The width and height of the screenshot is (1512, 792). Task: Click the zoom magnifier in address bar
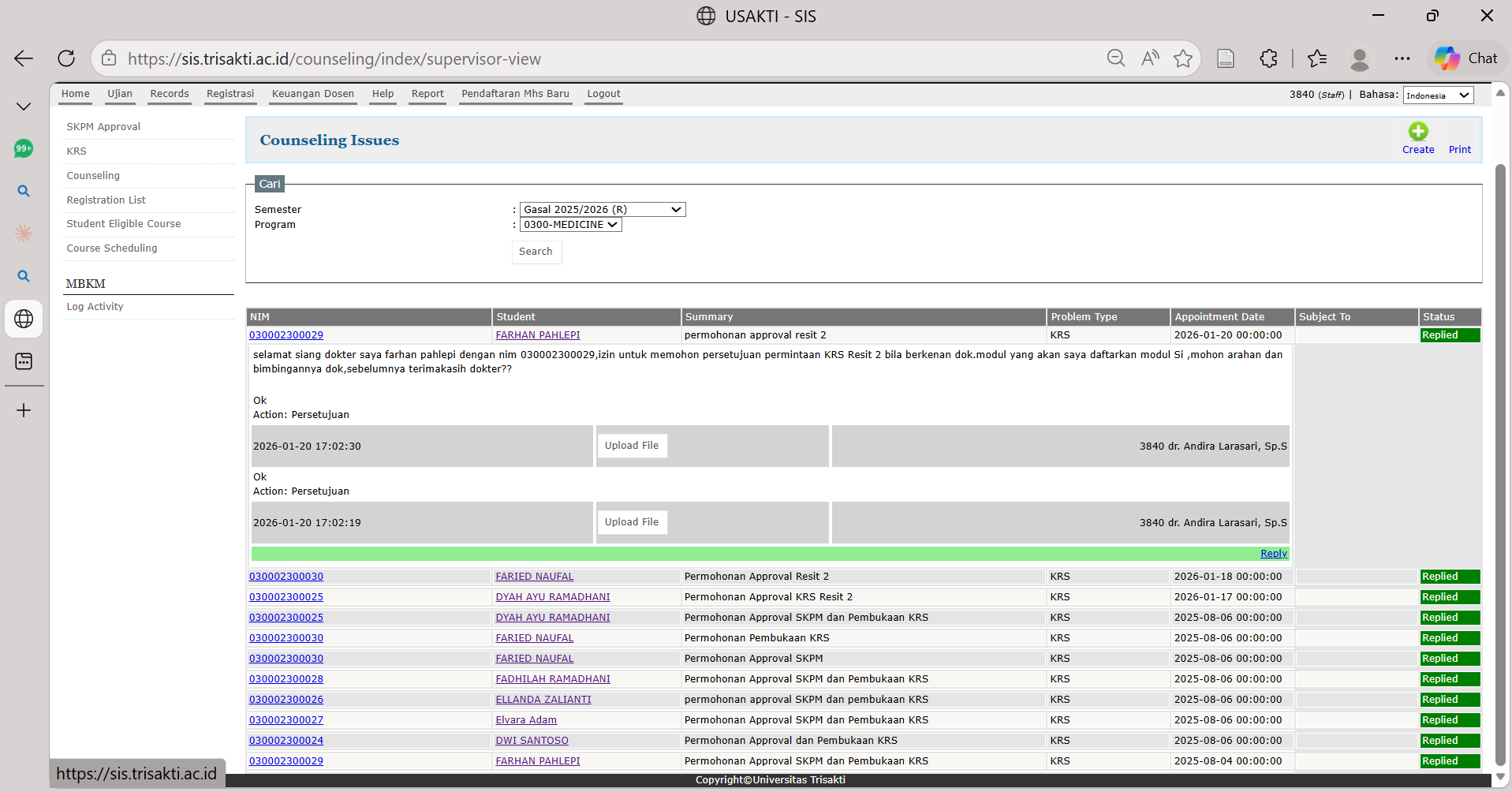point(1115,58)
